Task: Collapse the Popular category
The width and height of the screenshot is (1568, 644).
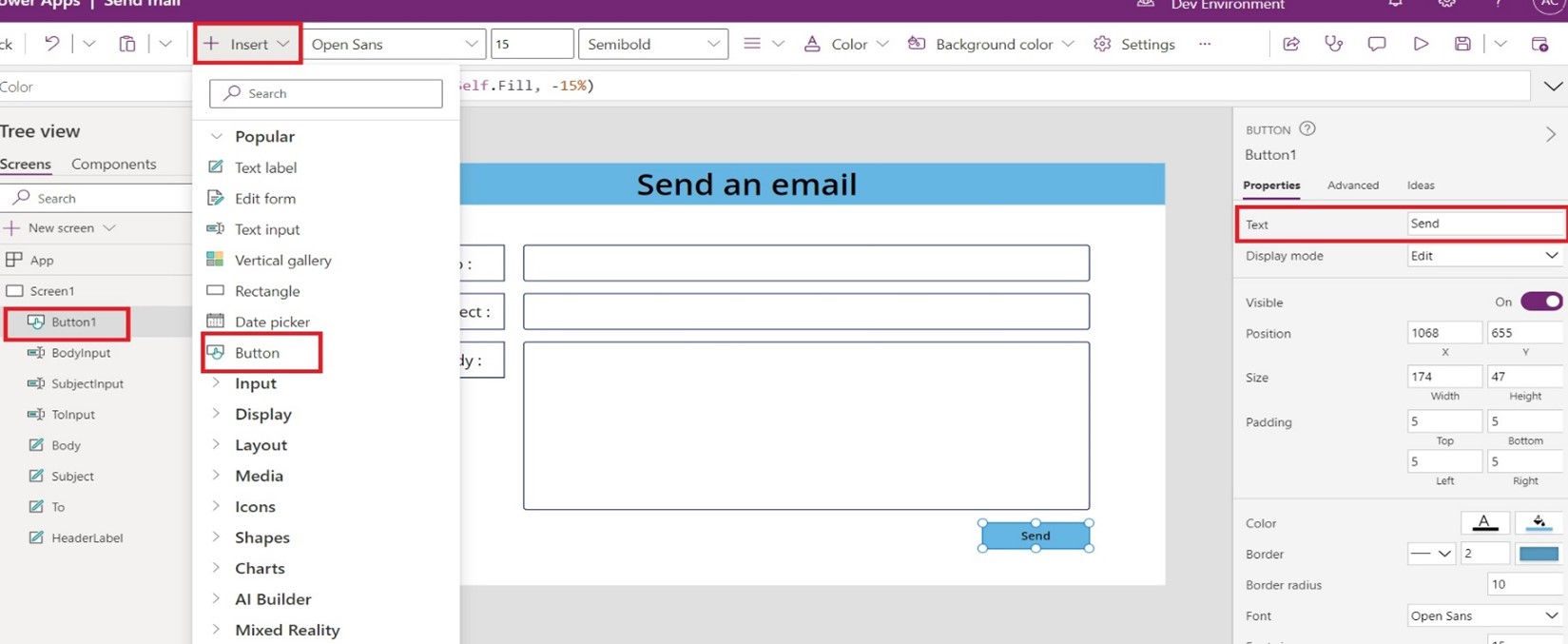Action: pyautogui.click(x=217, y=137)
